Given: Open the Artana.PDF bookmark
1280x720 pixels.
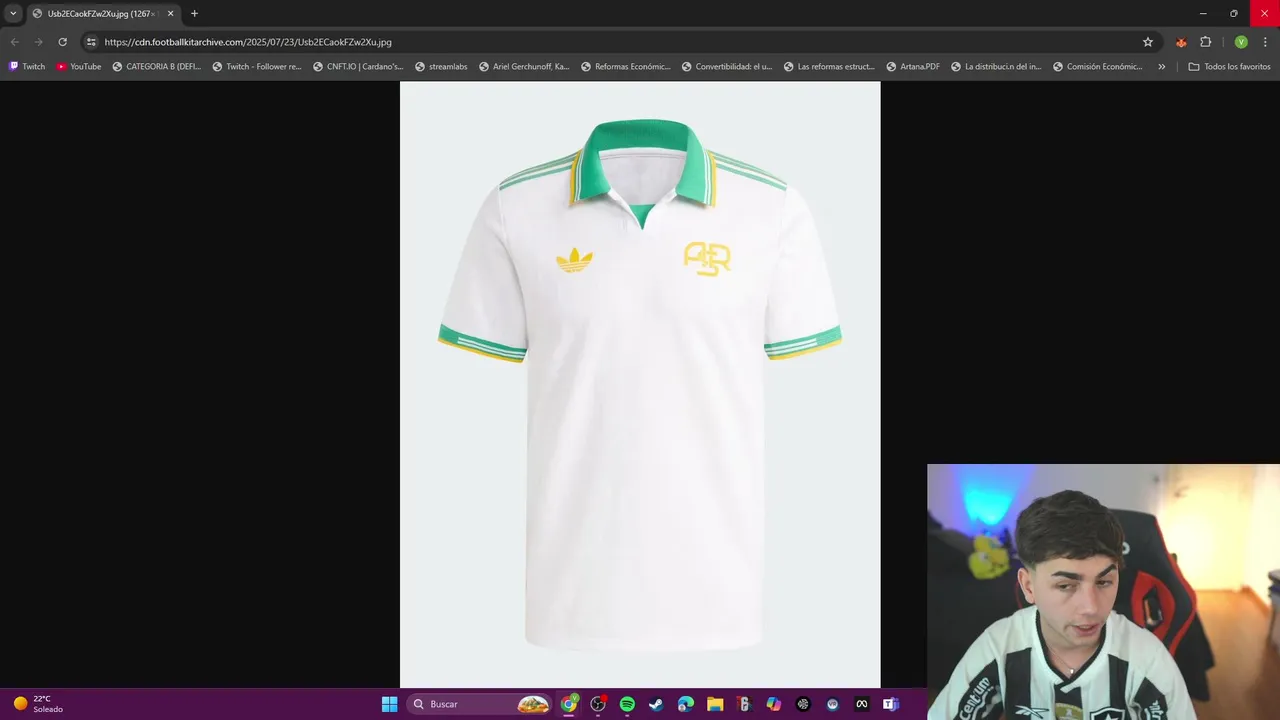Looking at the screenshot, I should click(913, 67).
